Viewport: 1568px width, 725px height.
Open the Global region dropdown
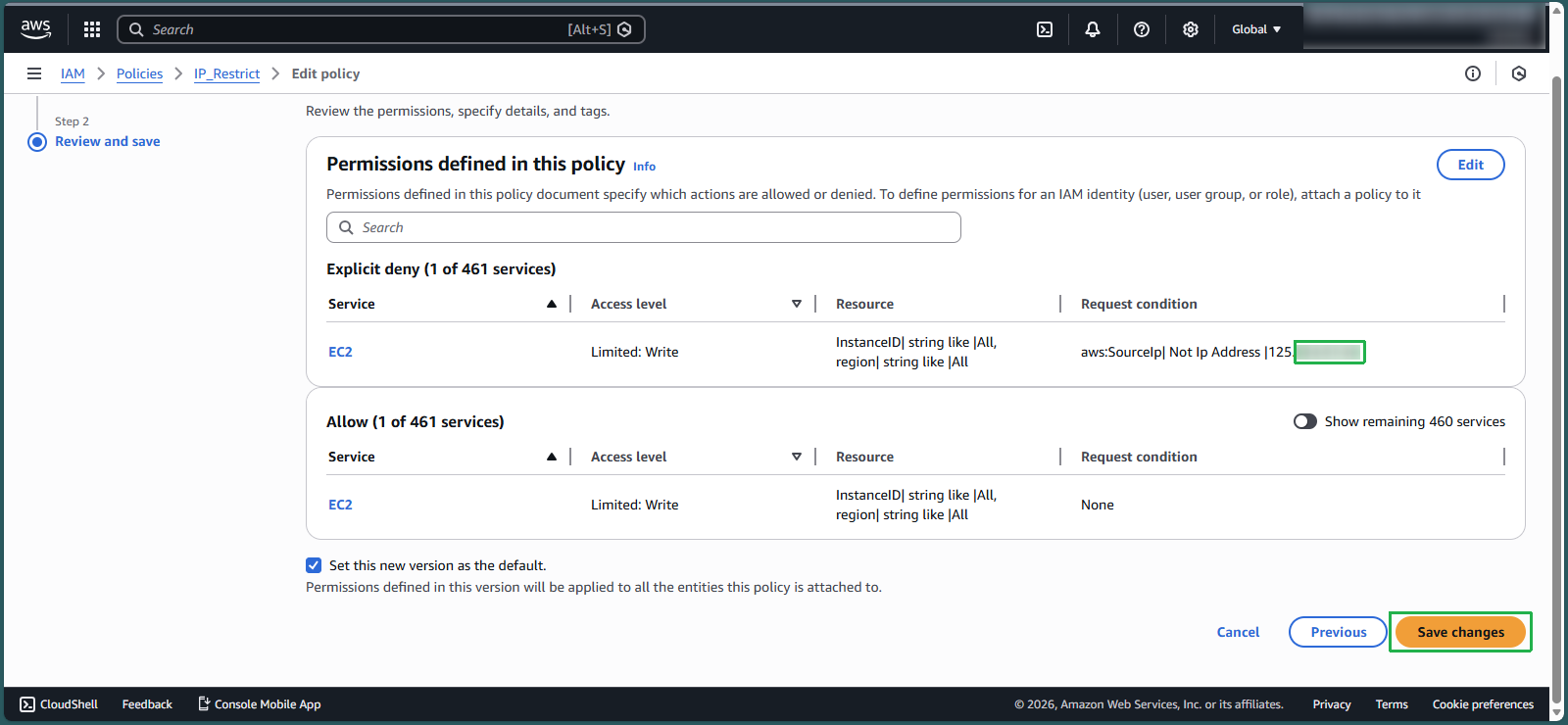click(1256, 29)
